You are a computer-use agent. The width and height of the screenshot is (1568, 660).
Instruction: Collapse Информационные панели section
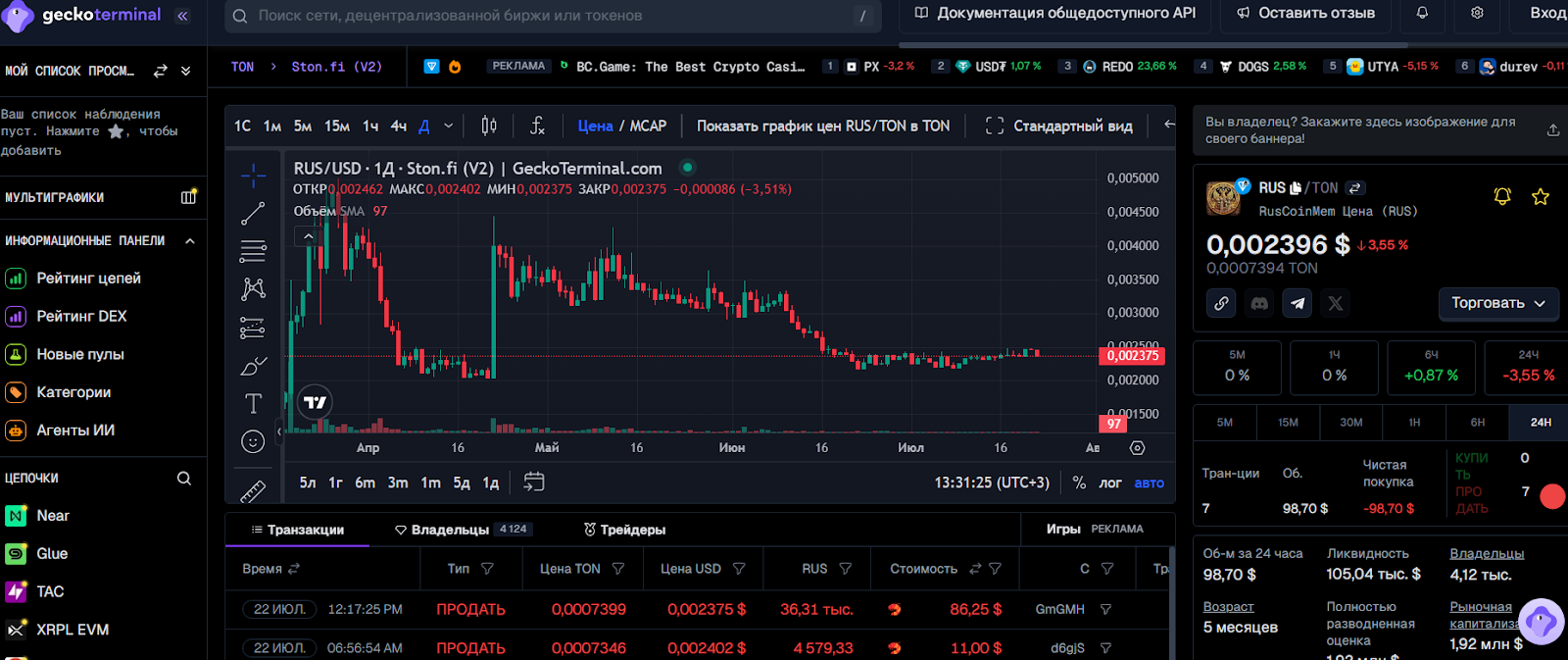pyautogui.click(x=189, y=240)
